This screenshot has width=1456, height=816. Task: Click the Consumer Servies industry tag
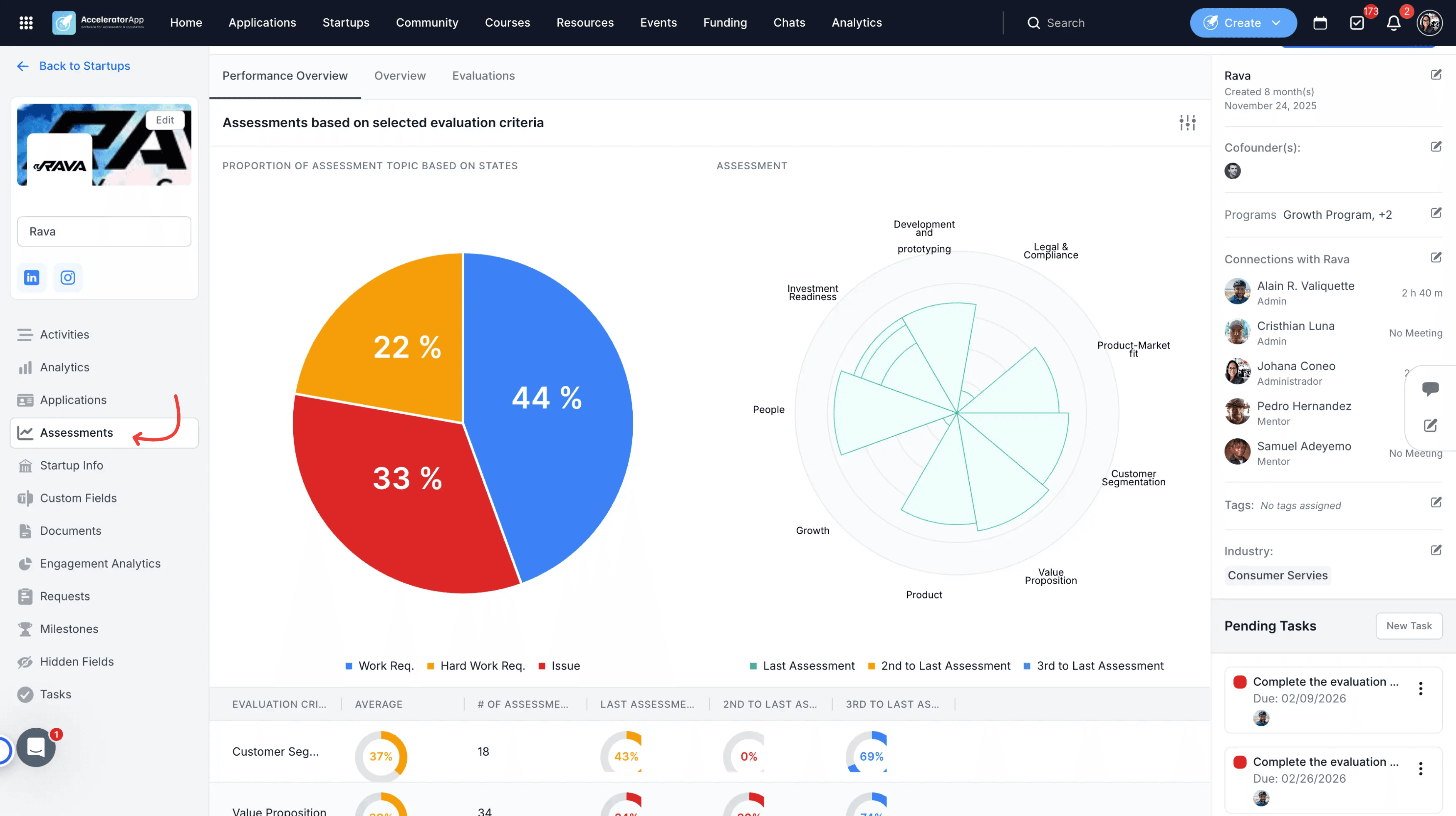[x=1278, y=575]
